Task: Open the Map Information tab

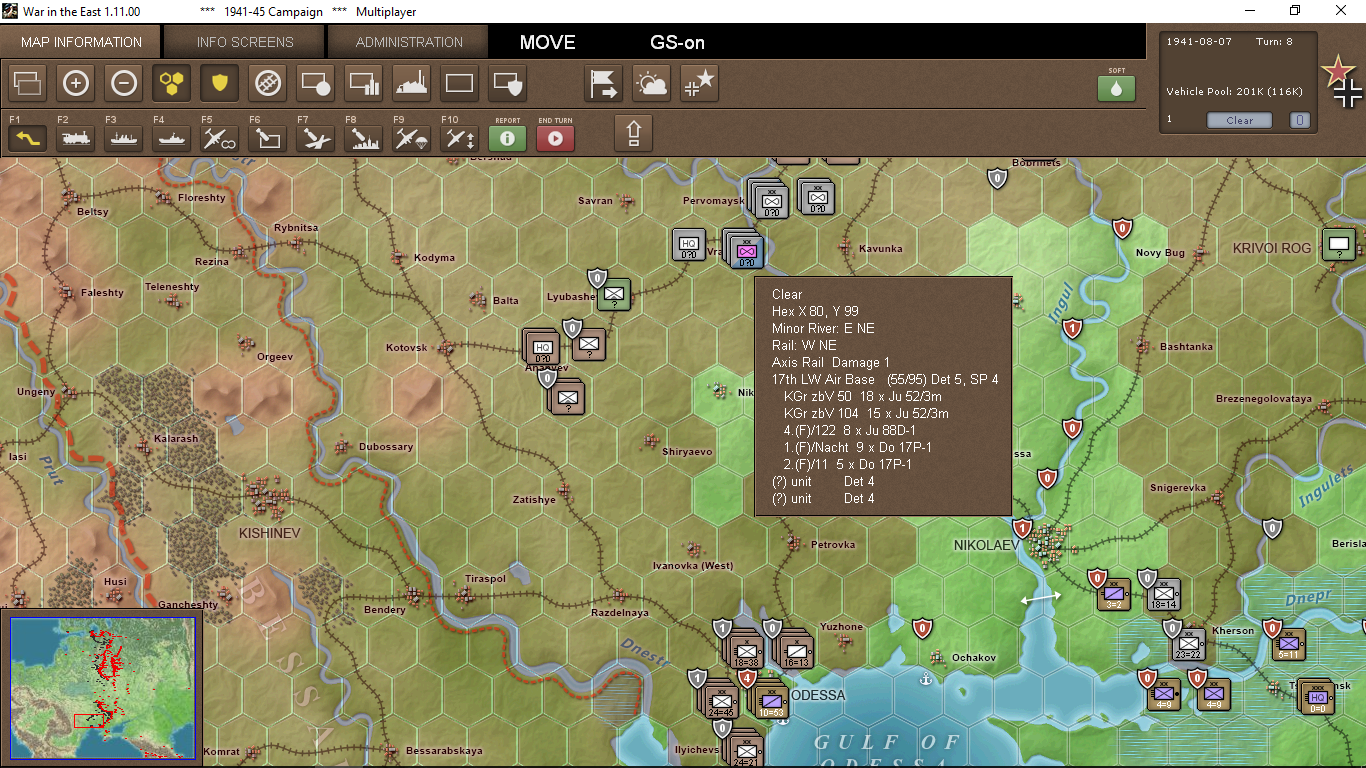Action: [82, 42]
